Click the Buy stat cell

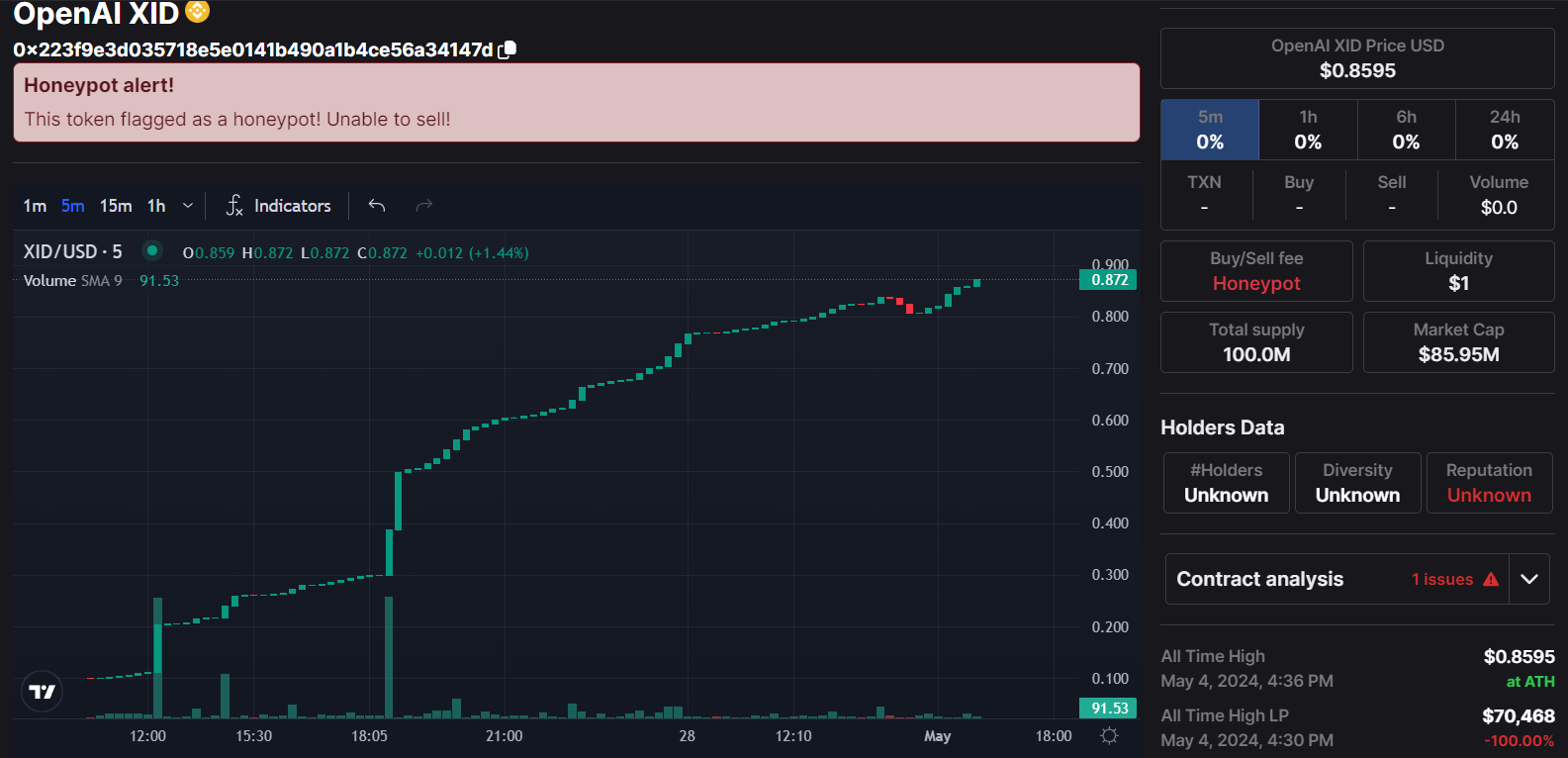pos(1299,195)
